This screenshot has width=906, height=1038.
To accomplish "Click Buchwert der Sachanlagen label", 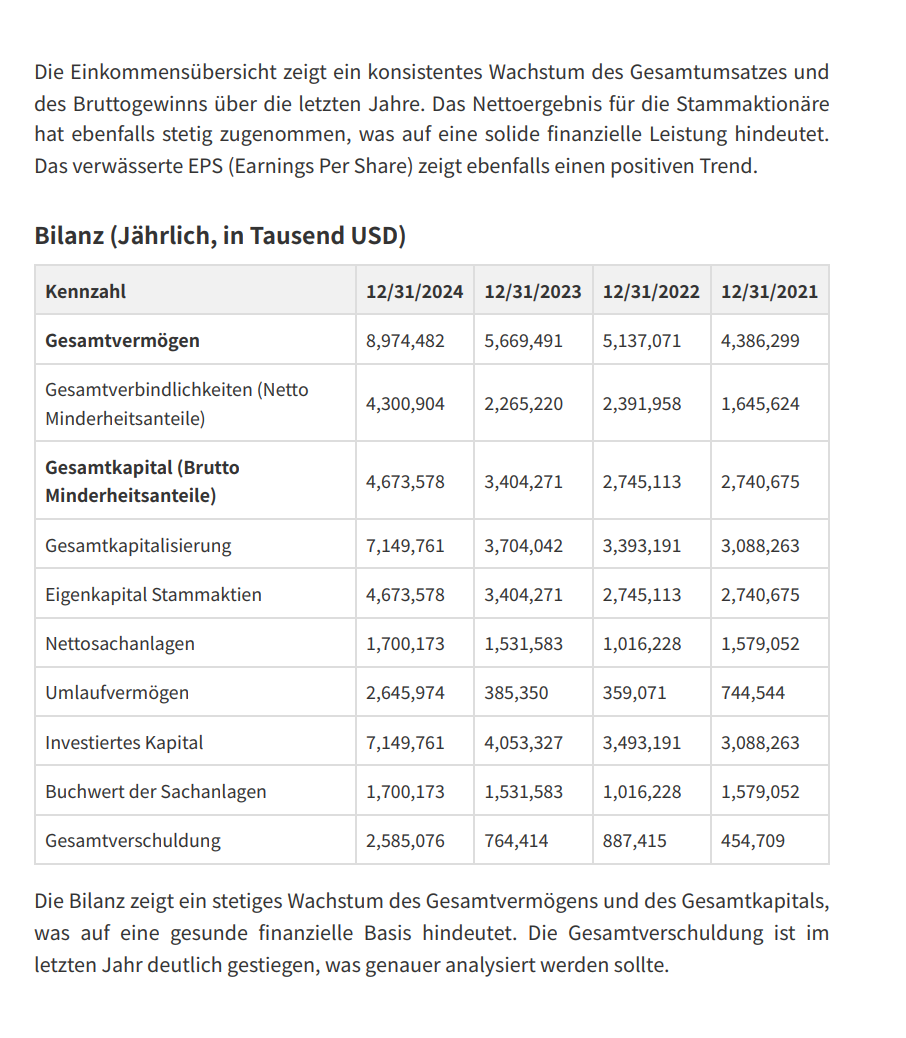I will (x=156, y=791).
